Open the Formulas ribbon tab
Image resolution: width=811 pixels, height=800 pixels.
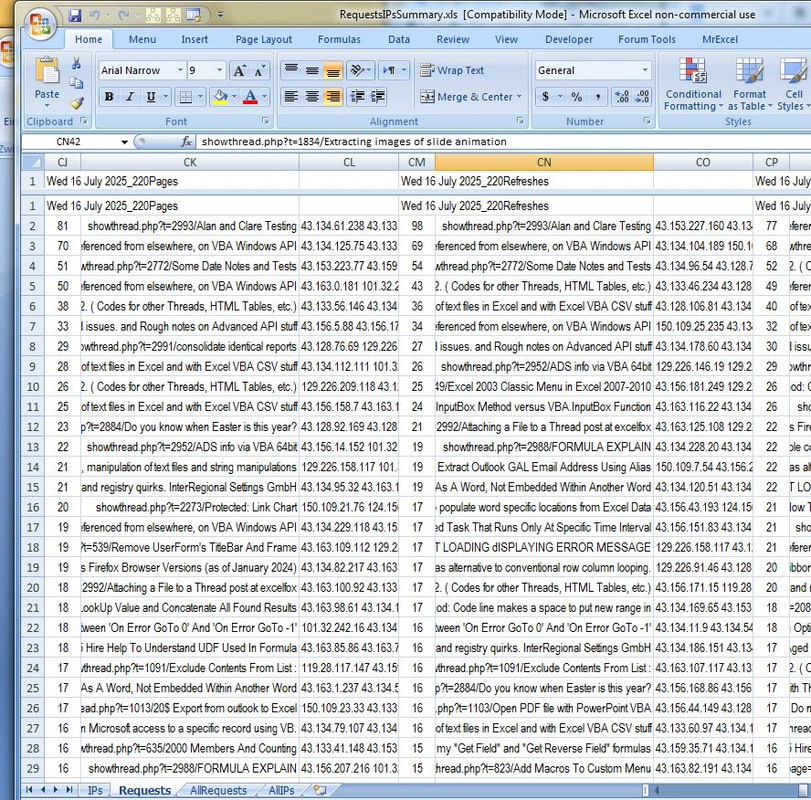(339, 39)
